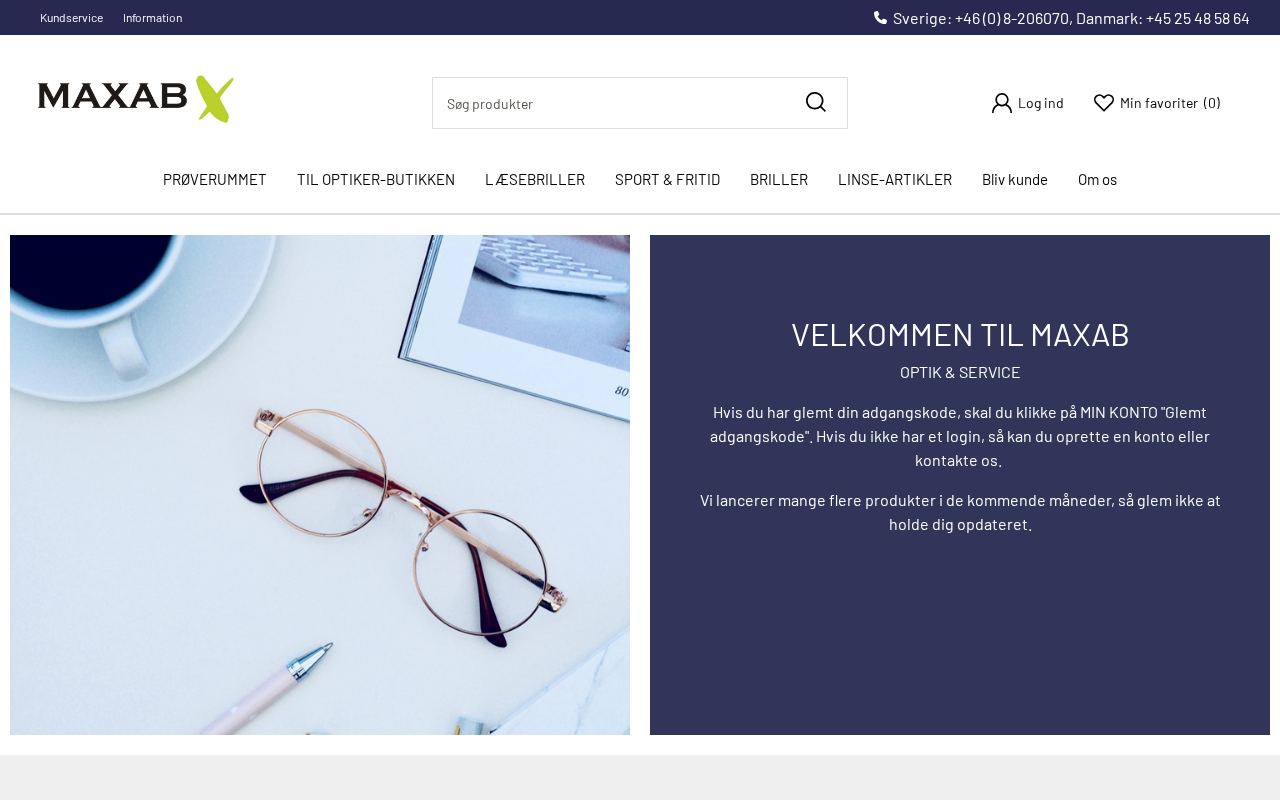
Task: Open the Om os page
Action: pyautogui.click(x=1097, y=180)
